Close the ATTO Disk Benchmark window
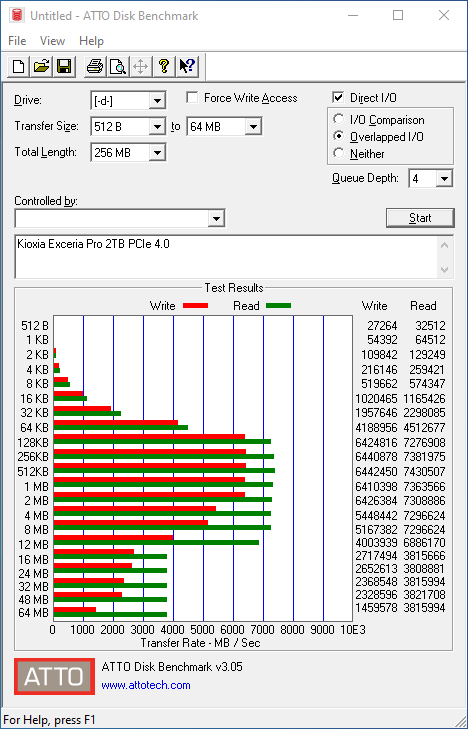The image size is (468, 729). point(443,15)
